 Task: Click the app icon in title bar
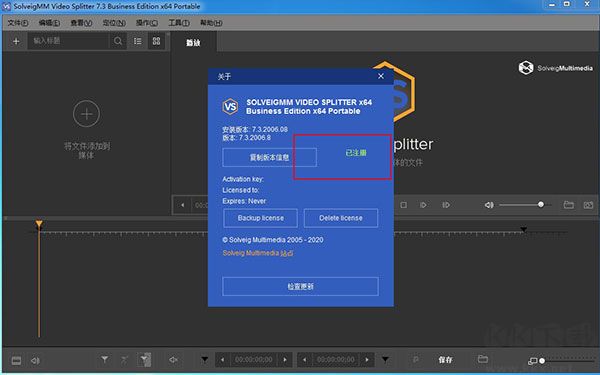pos(6,7)
